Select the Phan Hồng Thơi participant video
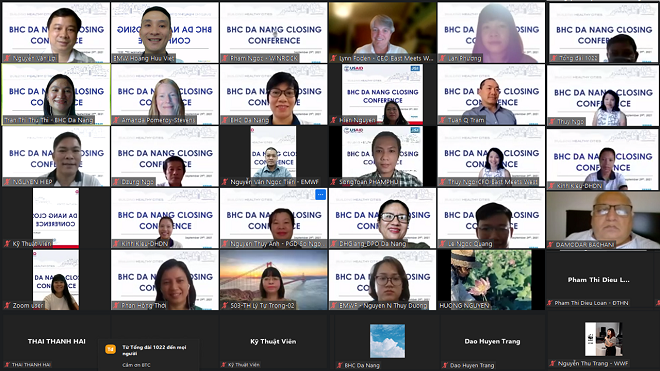Screen dimensions: 660x371 coord(165,280)
